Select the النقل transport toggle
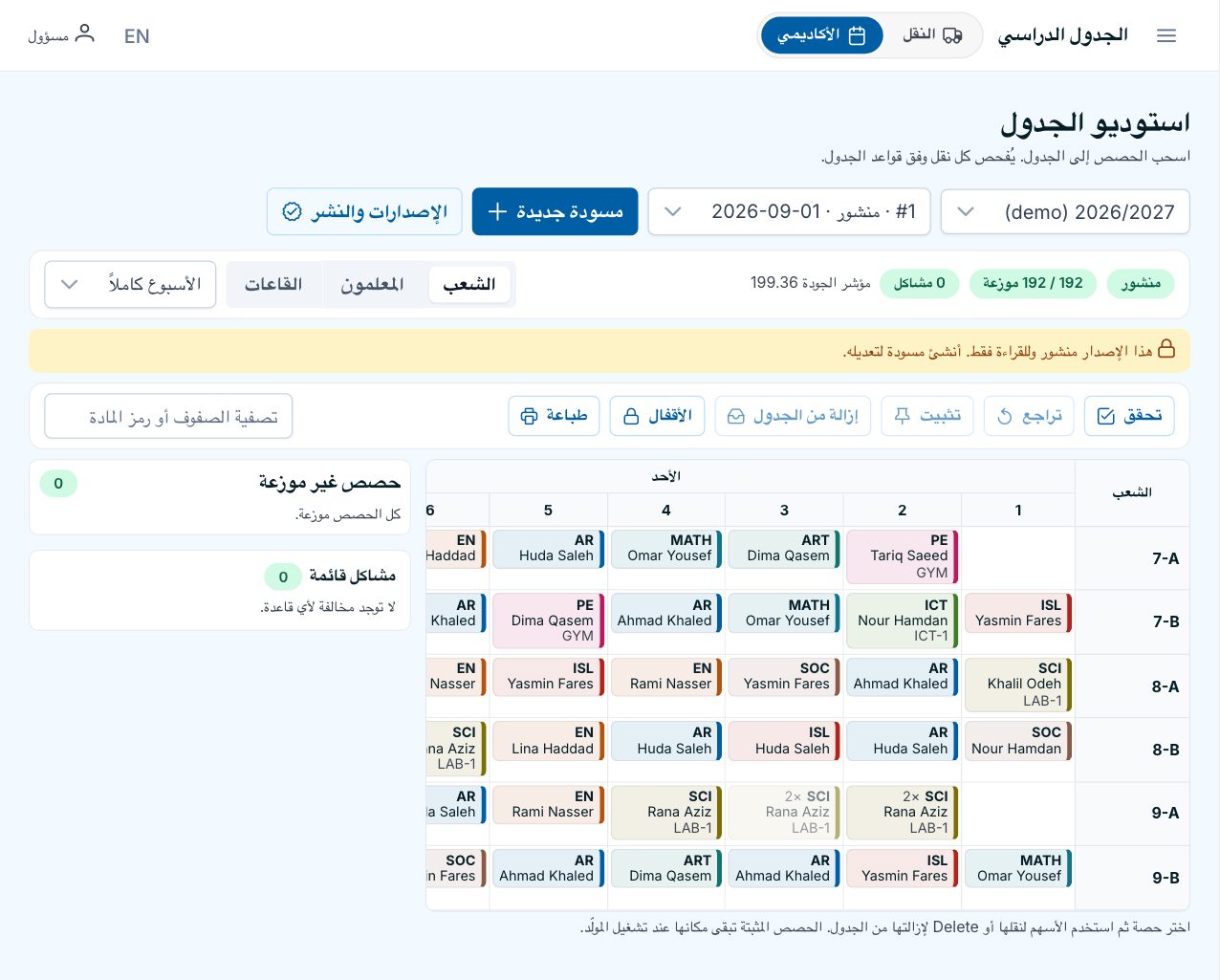 932,35
